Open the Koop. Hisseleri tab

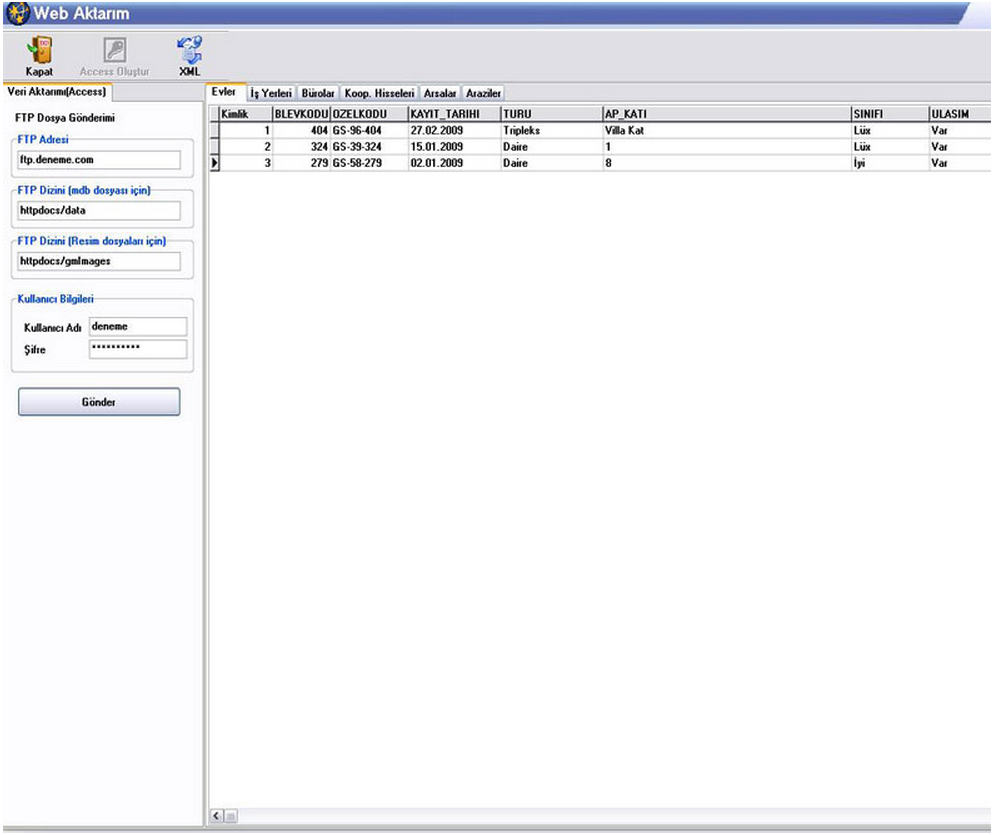click(x=379, y=93)
